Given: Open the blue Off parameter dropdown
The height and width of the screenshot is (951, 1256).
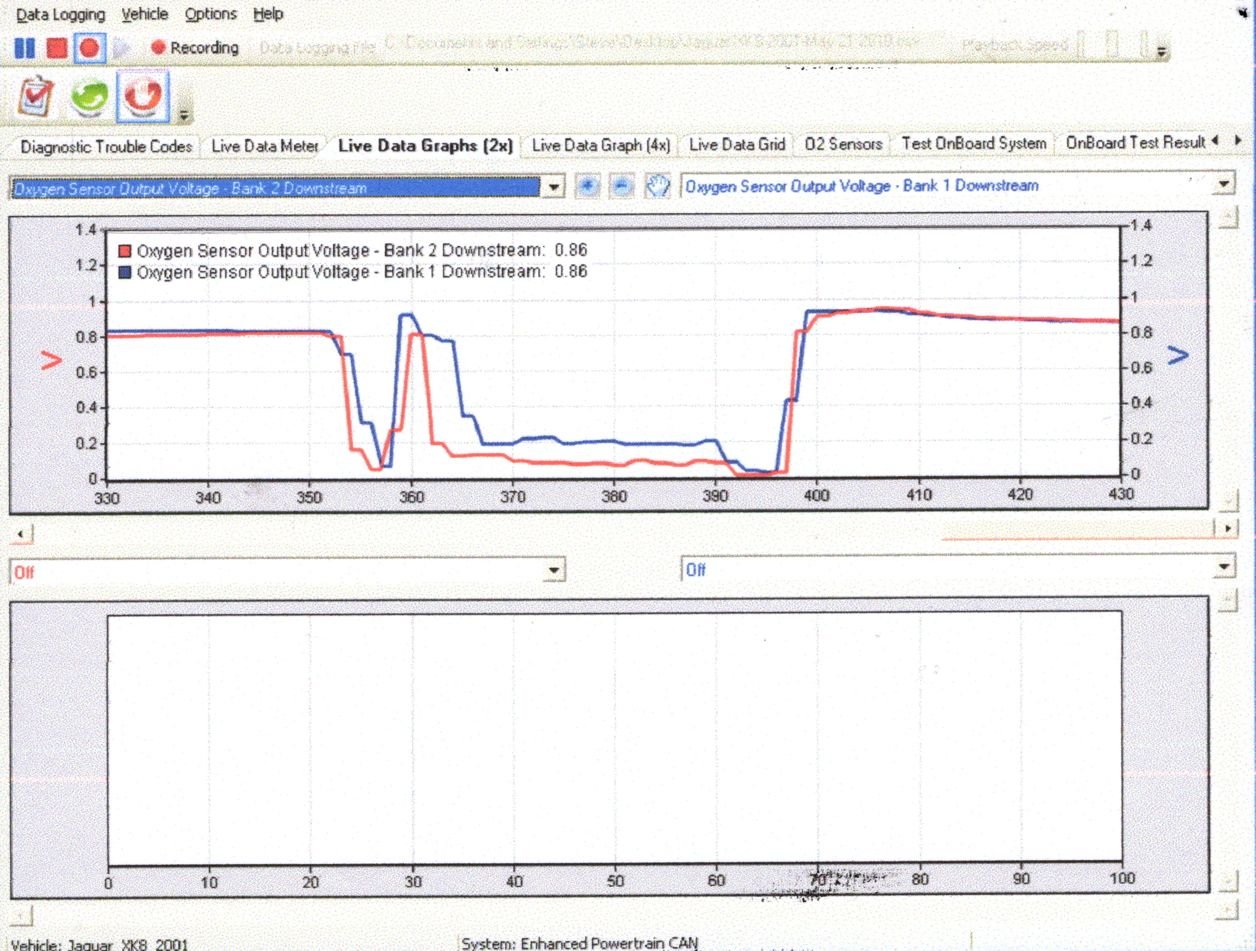Looking at the screenshot, I should click(1225, 568).
